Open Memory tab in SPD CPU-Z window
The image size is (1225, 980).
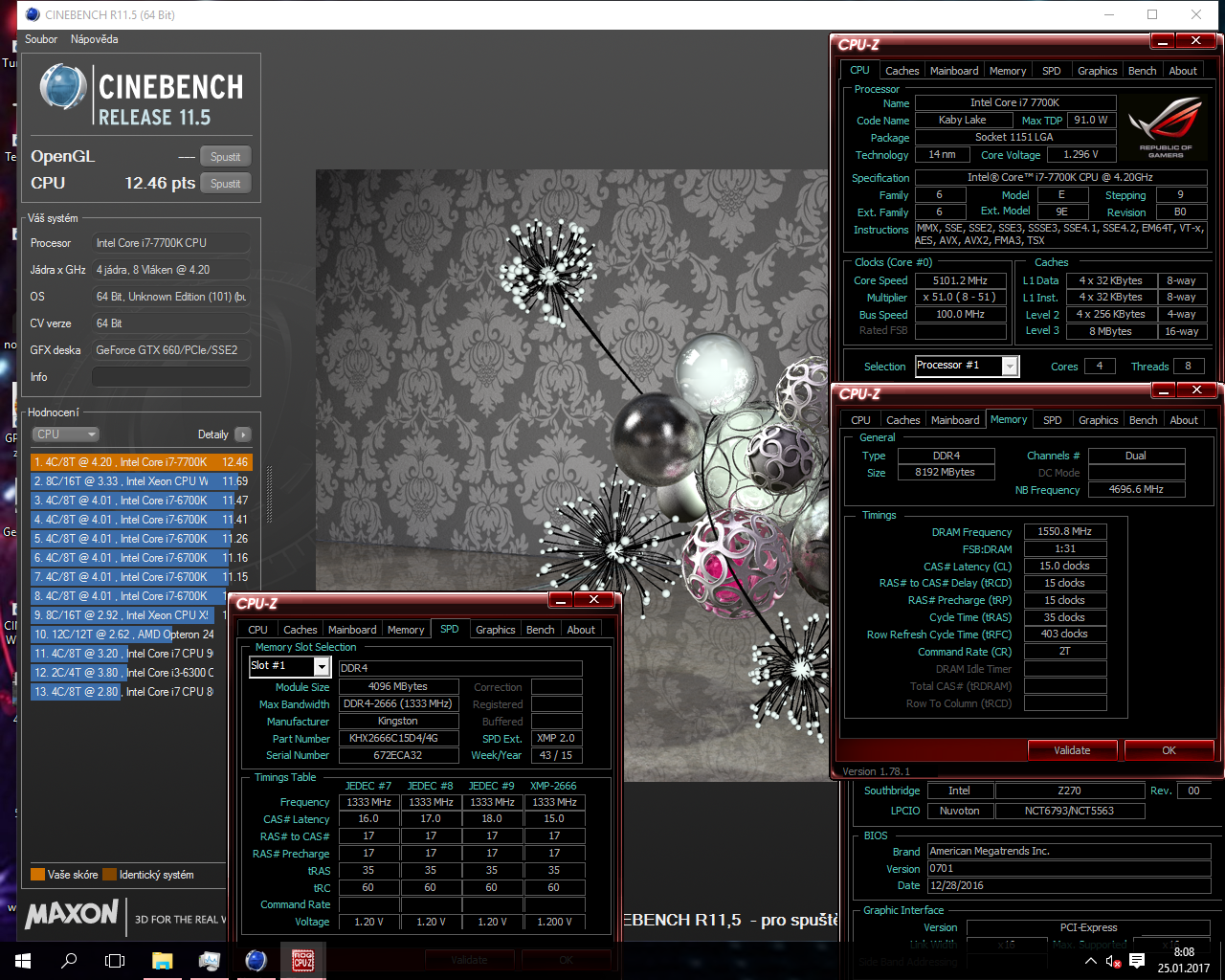click(x=406, y=630)
